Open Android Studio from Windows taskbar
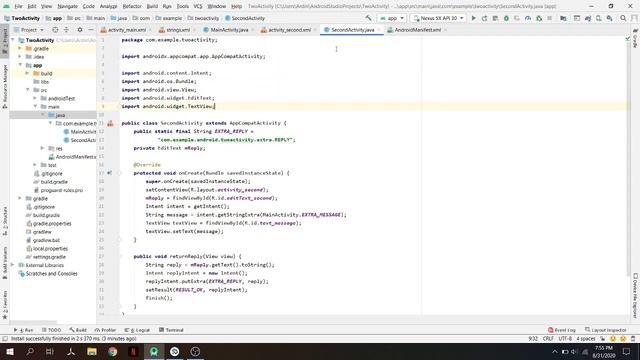Image resolution: width=640 pixels, height=360 pixels. [x=154, y=351]
